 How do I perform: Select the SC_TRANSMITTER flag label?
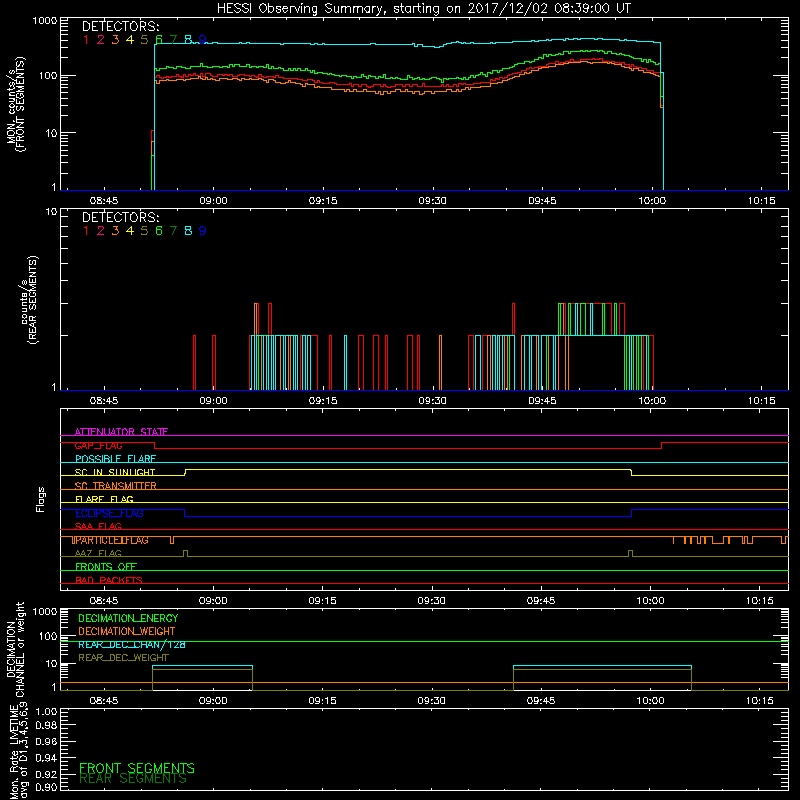[x=116, y=486]
